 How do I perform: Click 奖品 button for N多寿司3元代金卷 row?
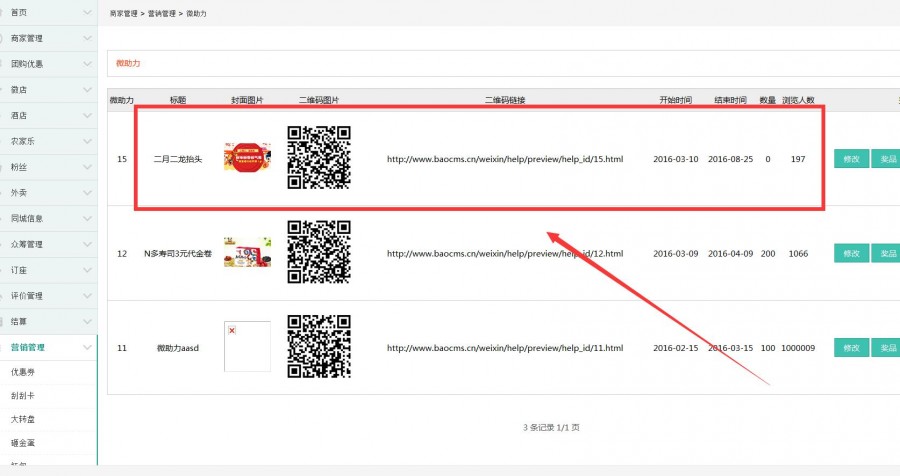click(886, 253)
